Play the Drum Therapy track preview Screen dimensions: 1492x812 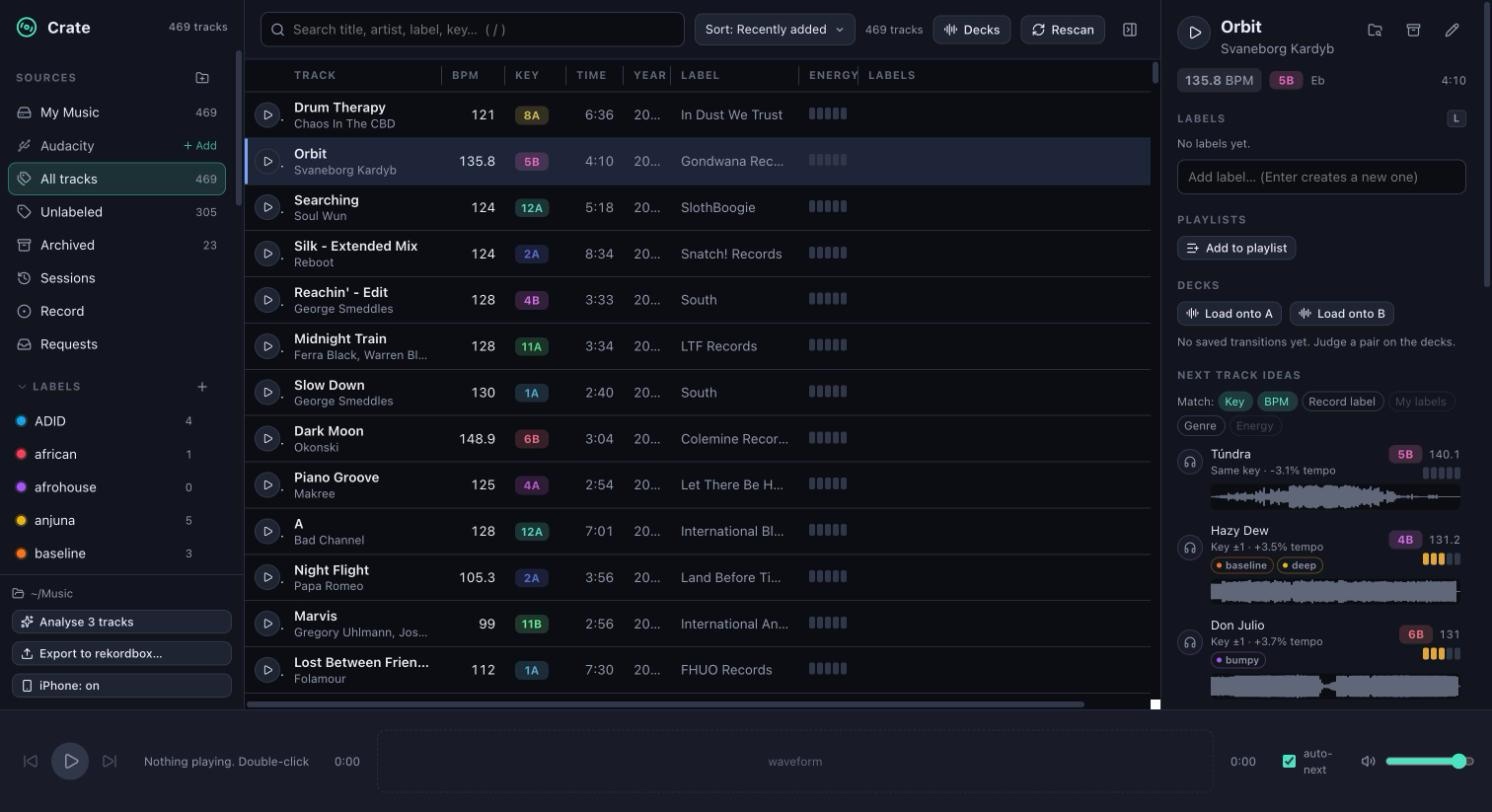tap(267, 115)
